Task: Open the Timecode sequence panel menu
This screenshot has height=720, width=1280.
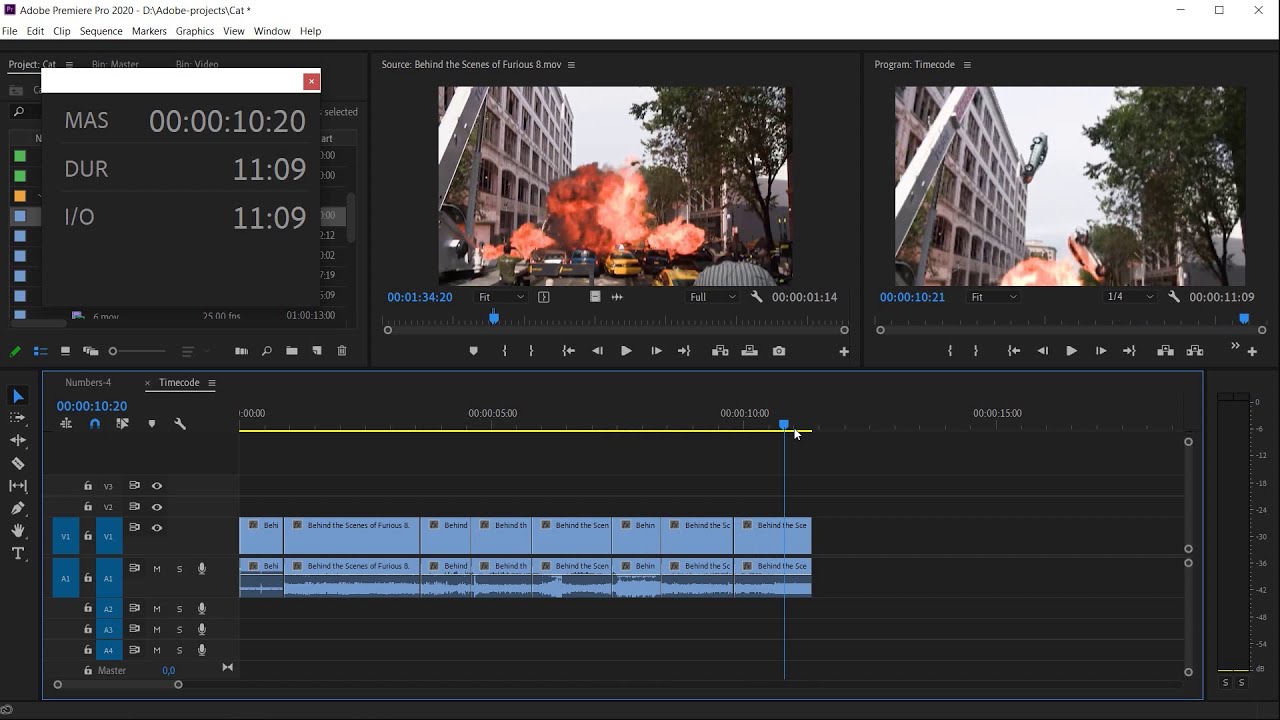Action: tap(212, 383)
